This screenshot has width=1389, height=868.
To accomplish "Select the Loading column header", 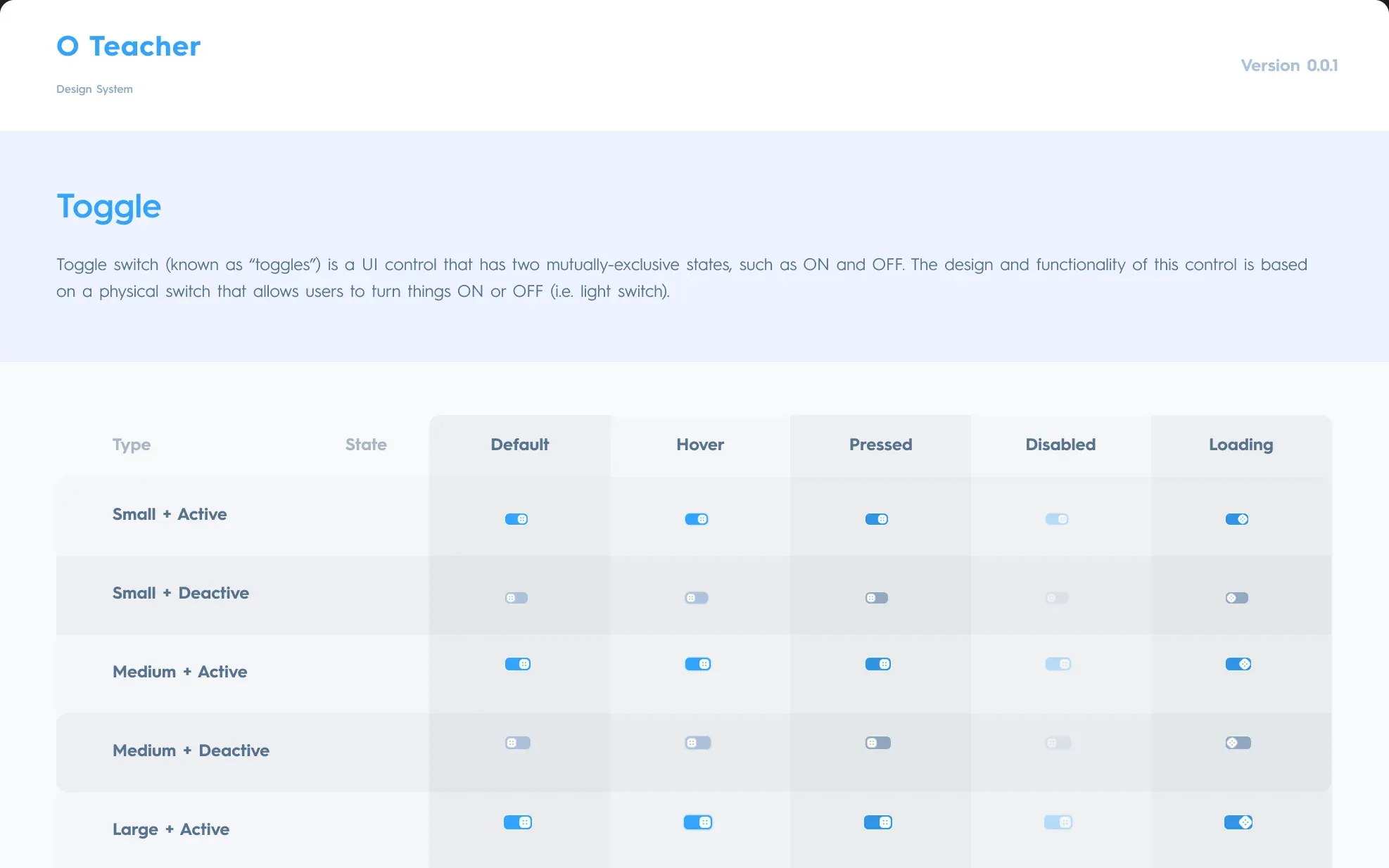I will tap(1241, 445).
